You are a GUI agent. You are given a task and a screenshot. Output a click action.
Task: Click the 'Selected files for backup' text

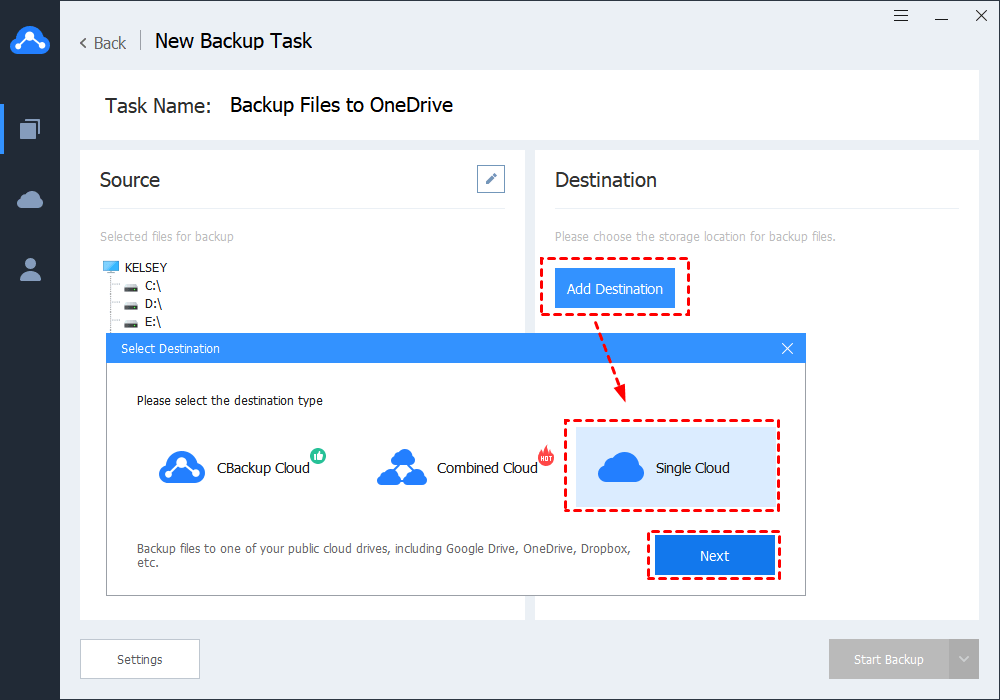click(166, 237)
